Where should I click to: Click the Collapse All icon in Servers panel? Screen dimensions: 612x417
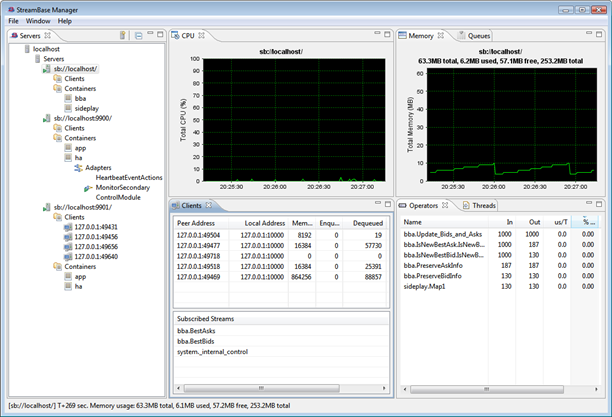[x=137, y=35]
